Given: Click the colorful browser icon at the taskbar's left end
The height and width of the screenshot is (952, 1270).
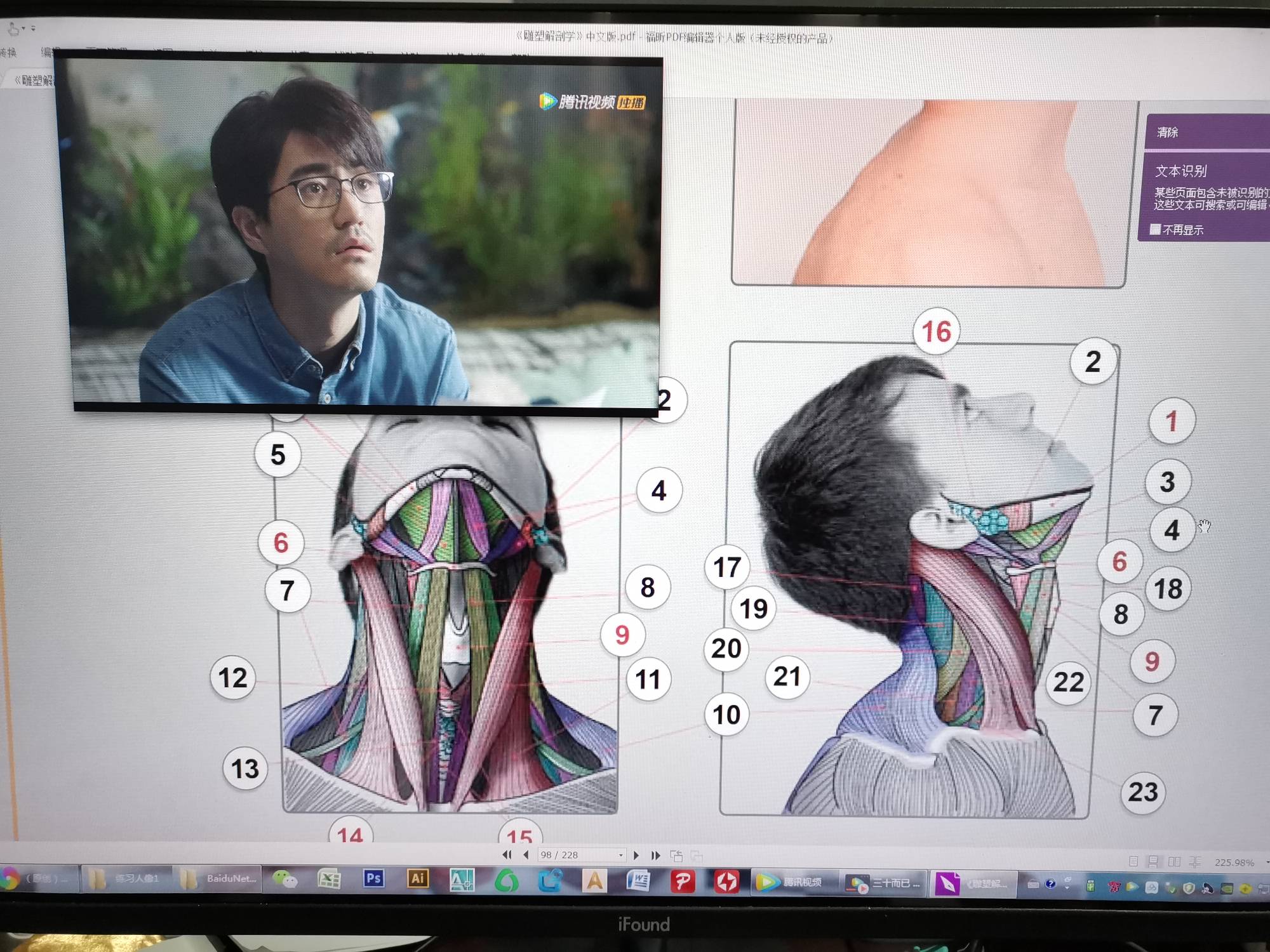Looking at the screenshot, I should click(9, 878).
